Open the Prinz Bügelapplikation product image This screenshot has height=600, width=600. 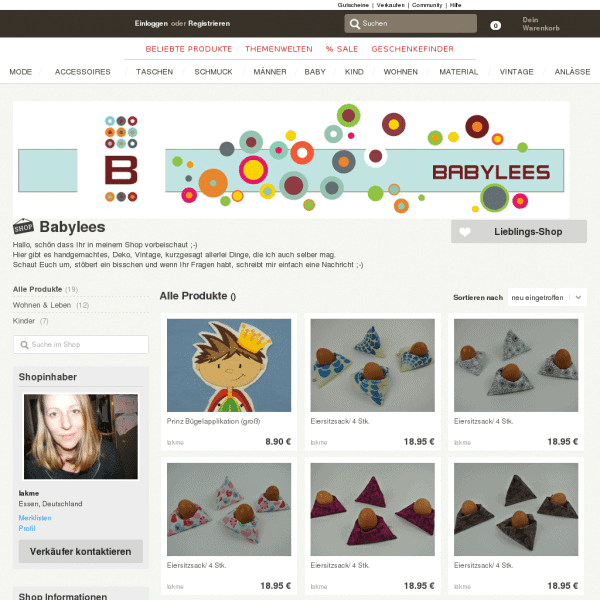click(229, 365)
